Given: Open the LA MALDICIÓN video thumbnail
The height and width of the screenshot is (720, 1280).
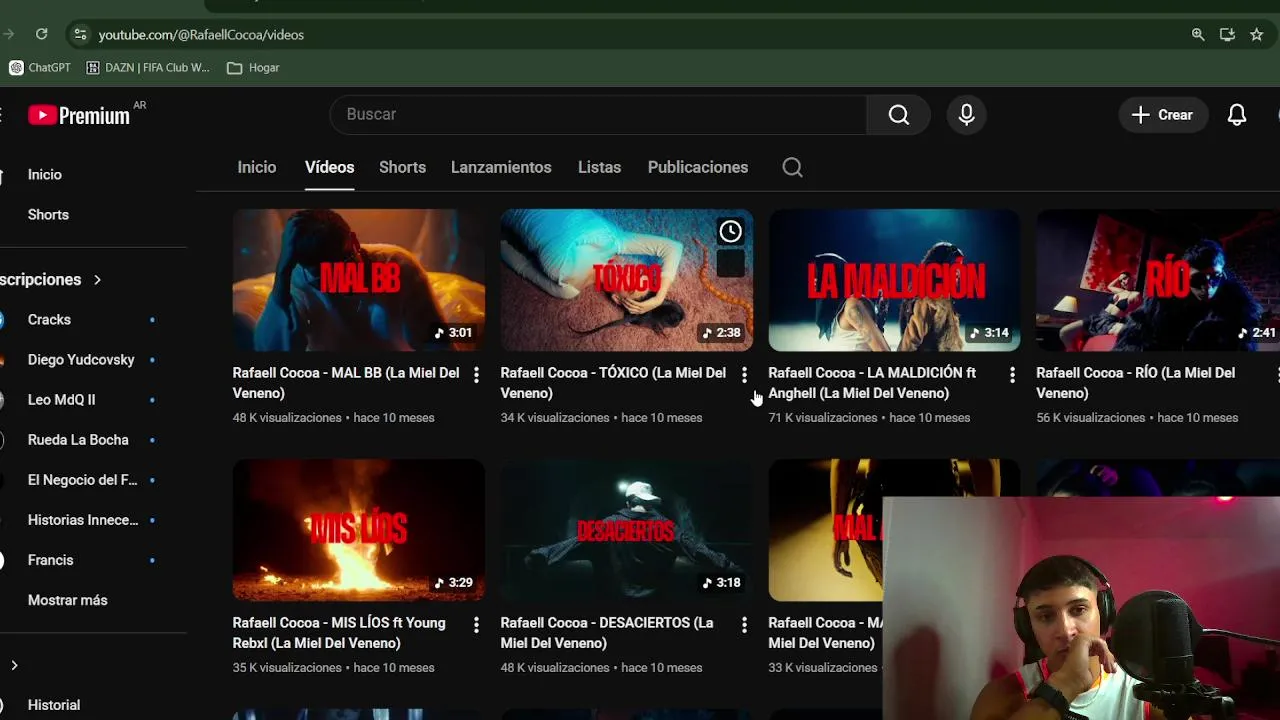Looking at the screenshot, I should click(x=894, y=280).
